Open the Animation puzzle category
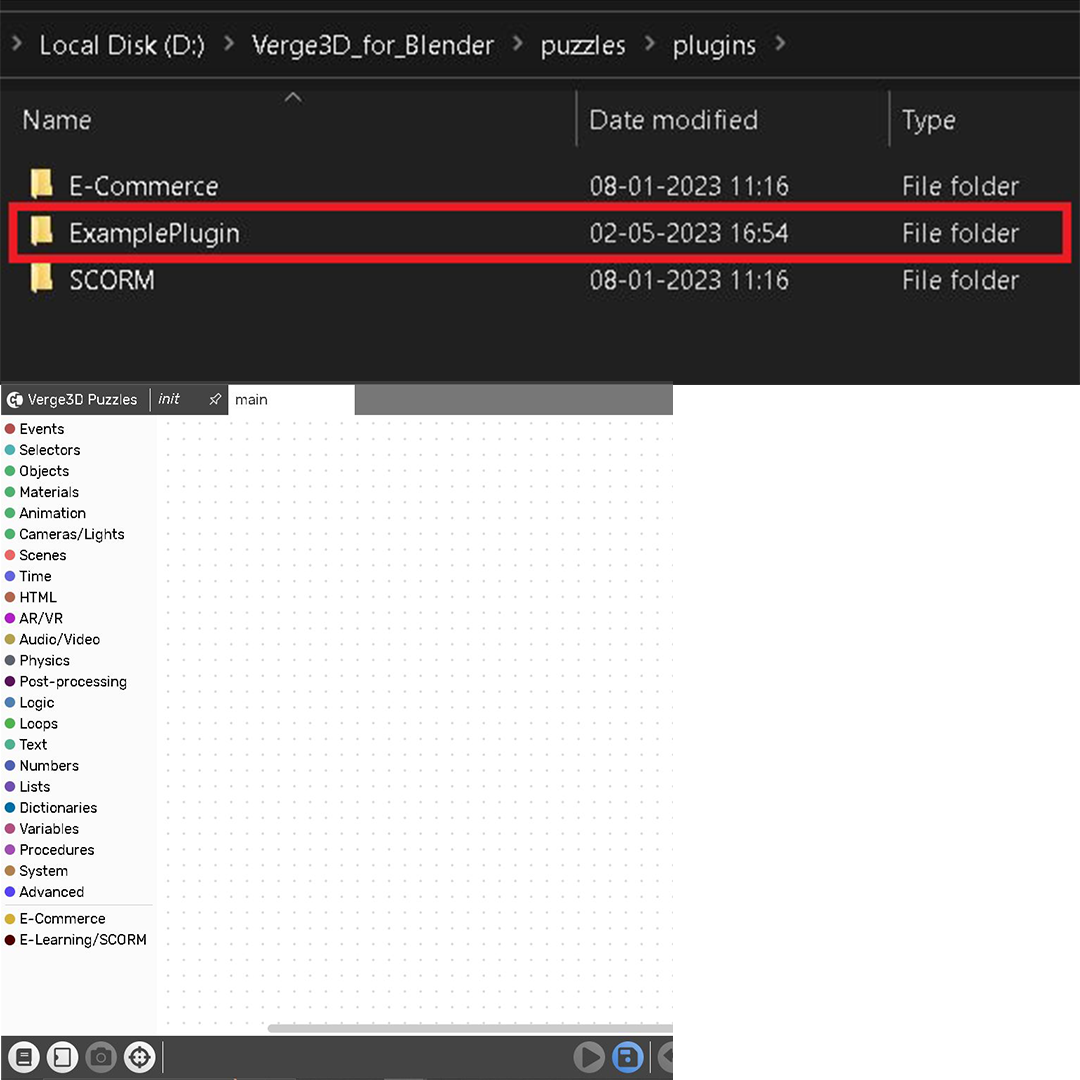Screen dimensions: 1080x1080 (x=52, y=513)
